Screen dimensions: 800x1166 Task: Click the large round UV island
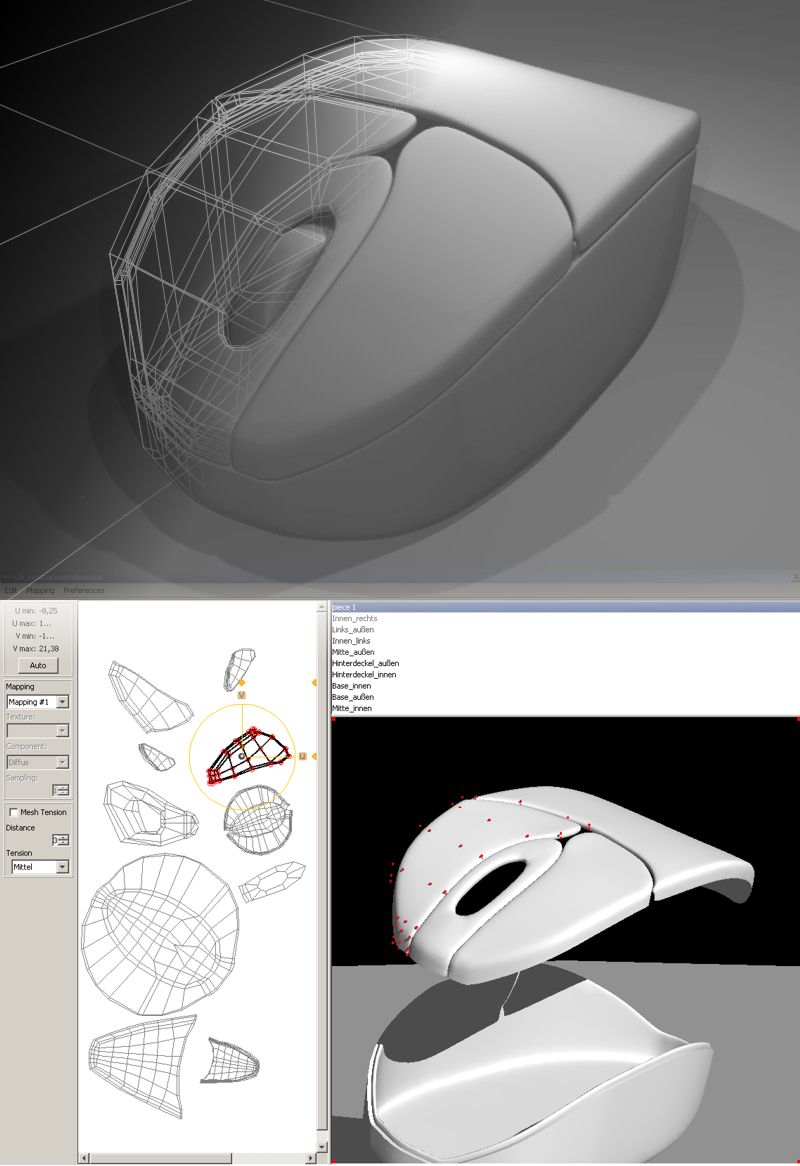(160, 935)
